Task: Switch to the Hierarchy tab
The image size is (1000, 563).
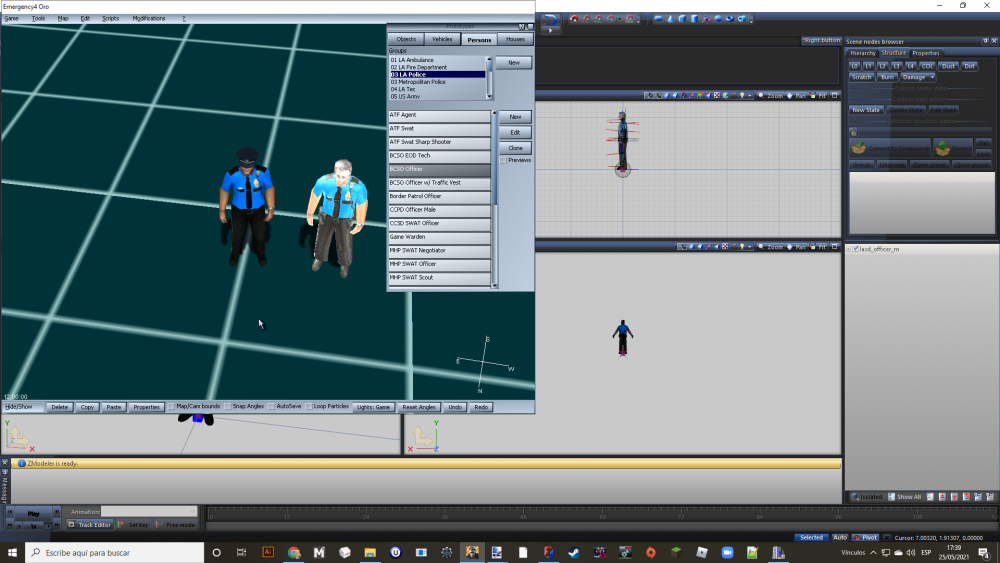Action: point(863,53)
